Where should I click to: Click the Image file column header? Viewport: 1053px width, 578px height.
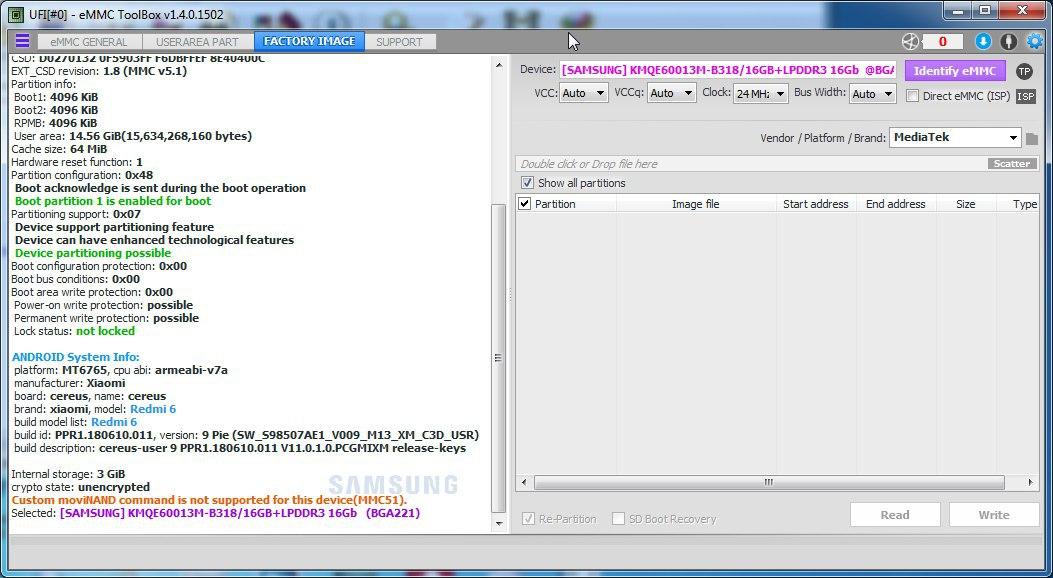tap(696, 204)
